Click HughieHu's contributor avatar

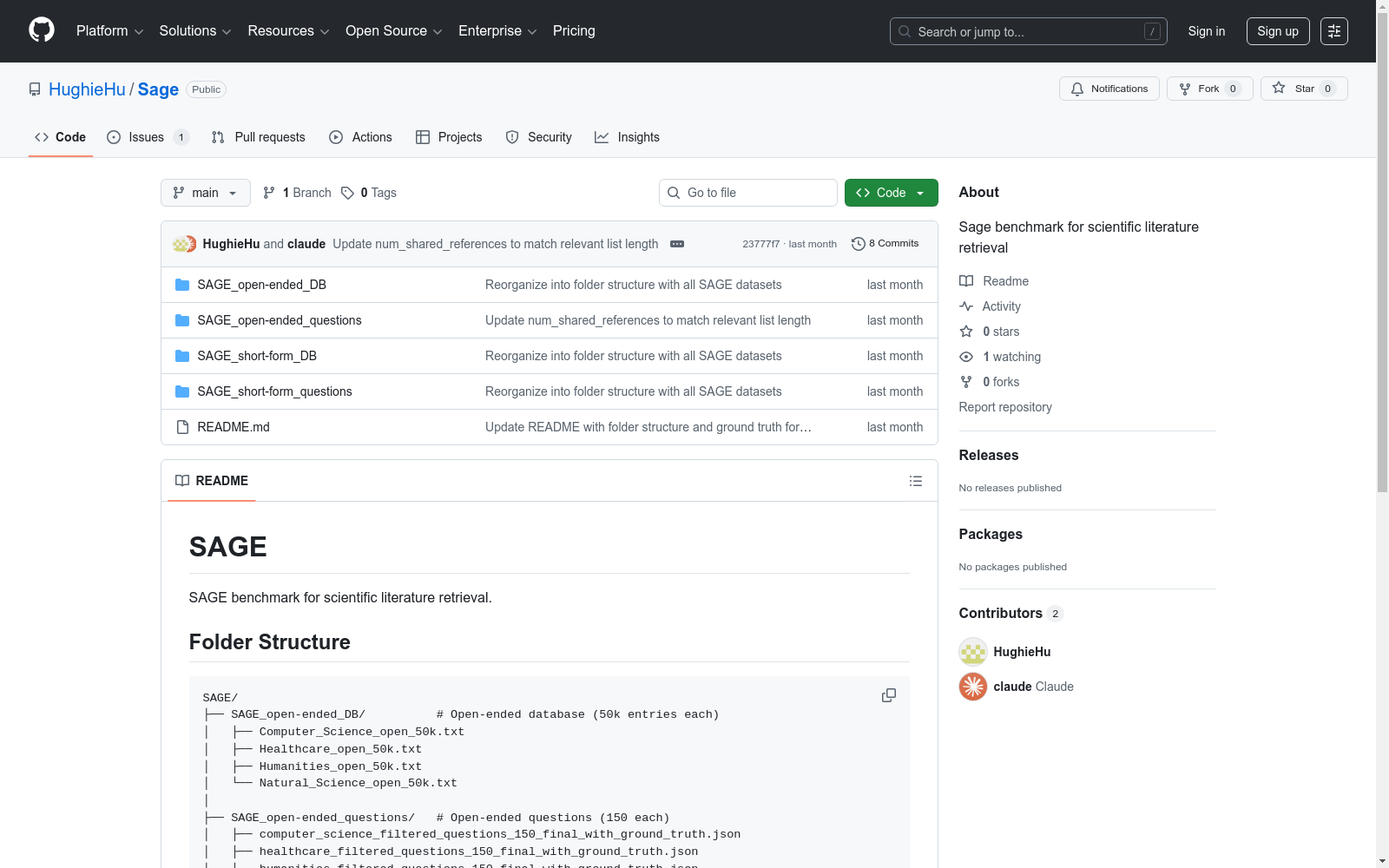coord(973,652)
